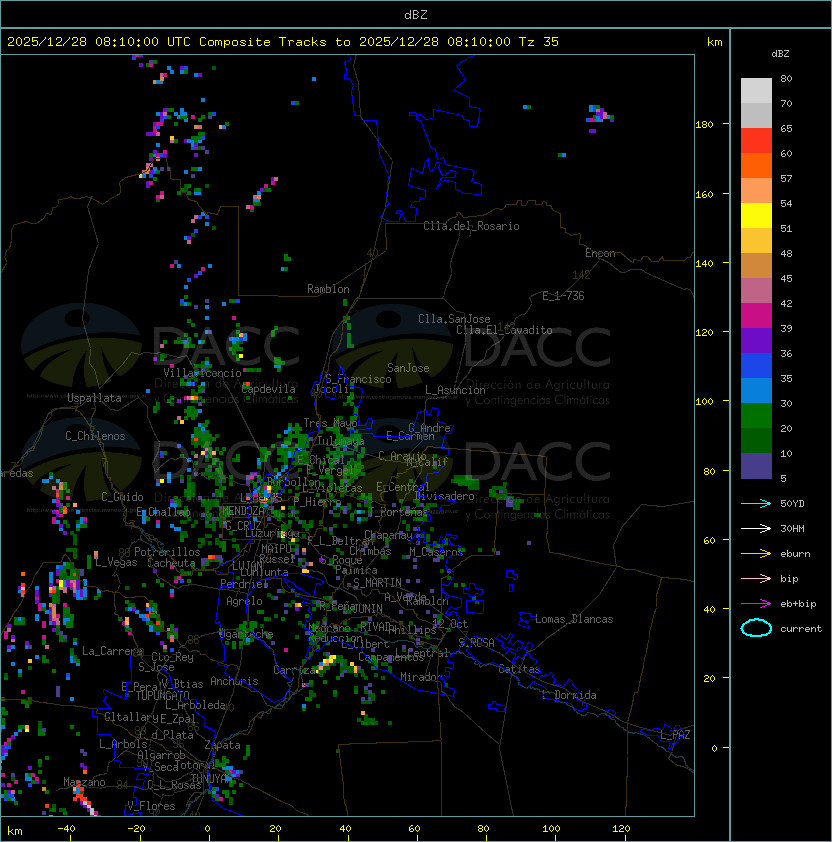Click the 'Lomas_Blancas' map label
This screenshot has width=832, height=842.
(574, 619)
